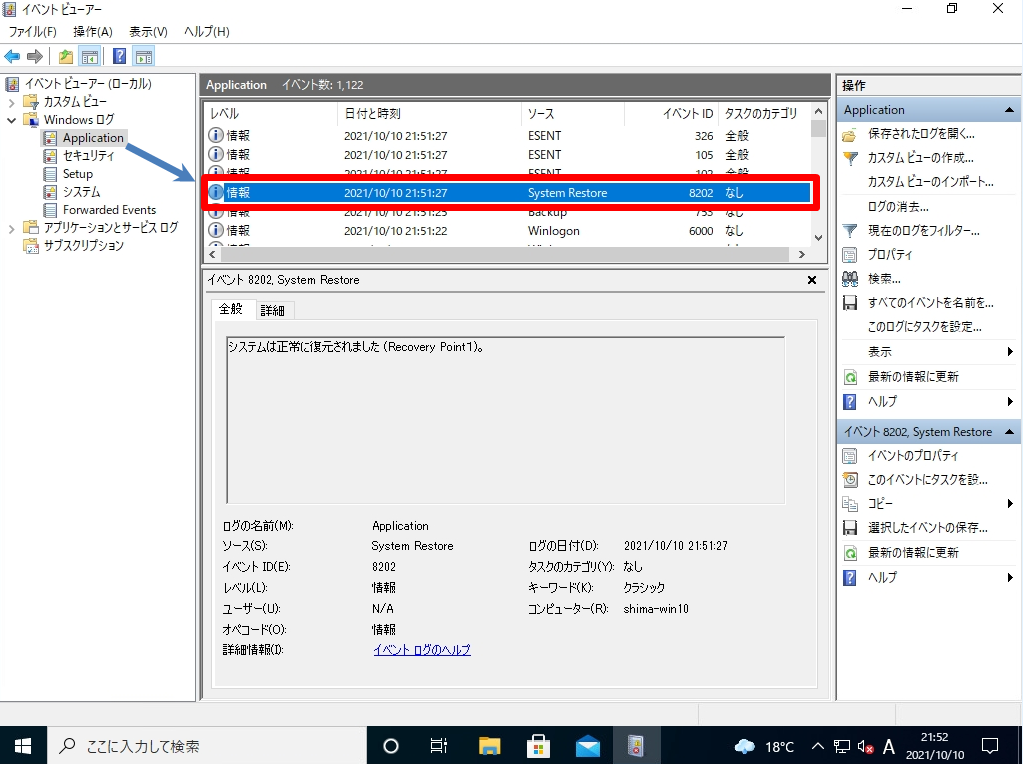
Task: Click the Forward arrow toolbar icon
Action: 35,57
